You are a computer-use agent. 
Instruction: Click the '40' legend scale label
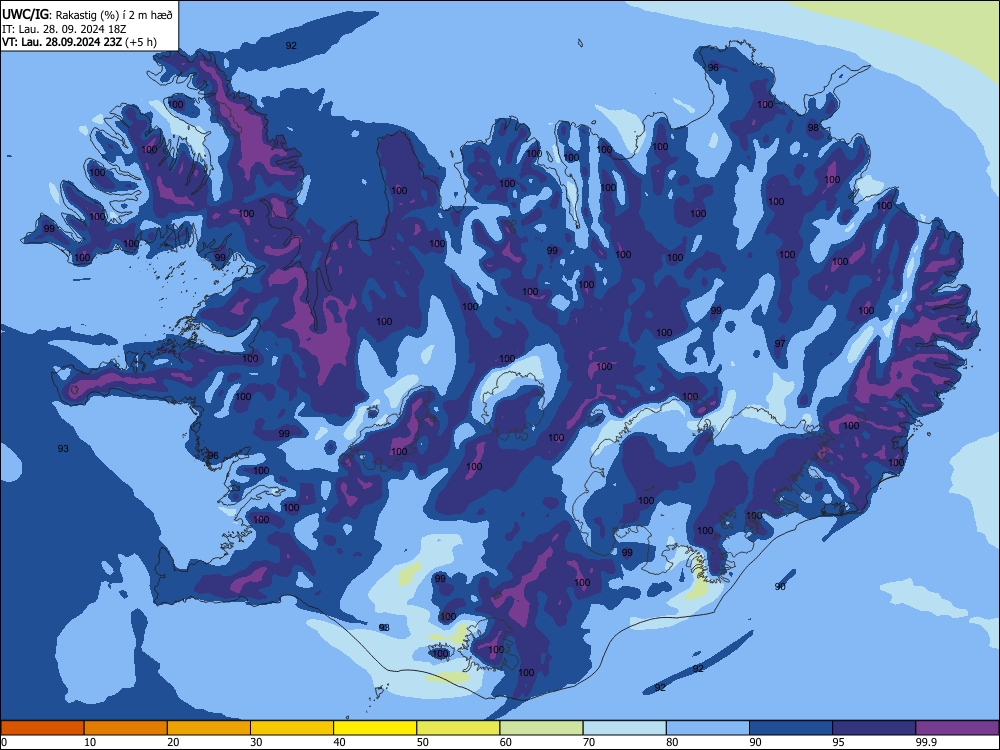339,742
